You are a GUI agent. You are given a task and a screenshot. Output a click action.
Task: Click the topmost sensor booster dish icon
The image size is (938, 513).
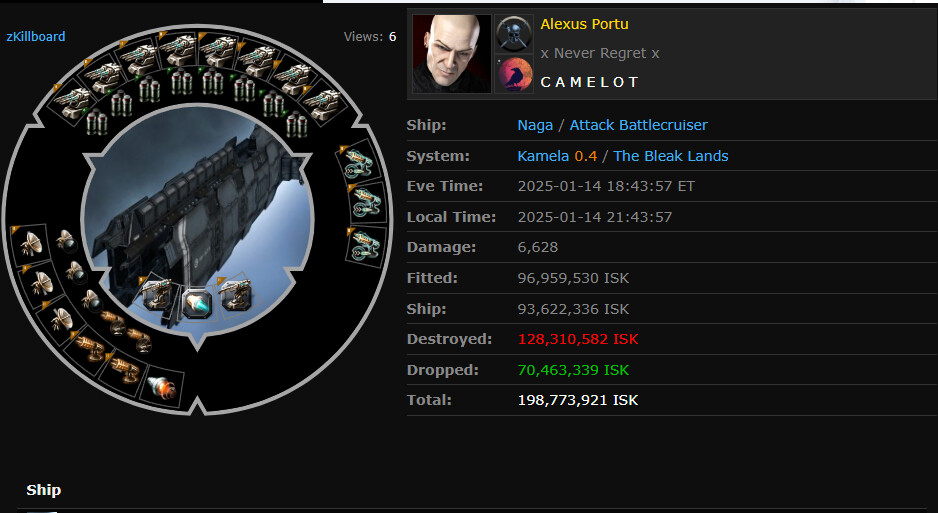[30, 243]
